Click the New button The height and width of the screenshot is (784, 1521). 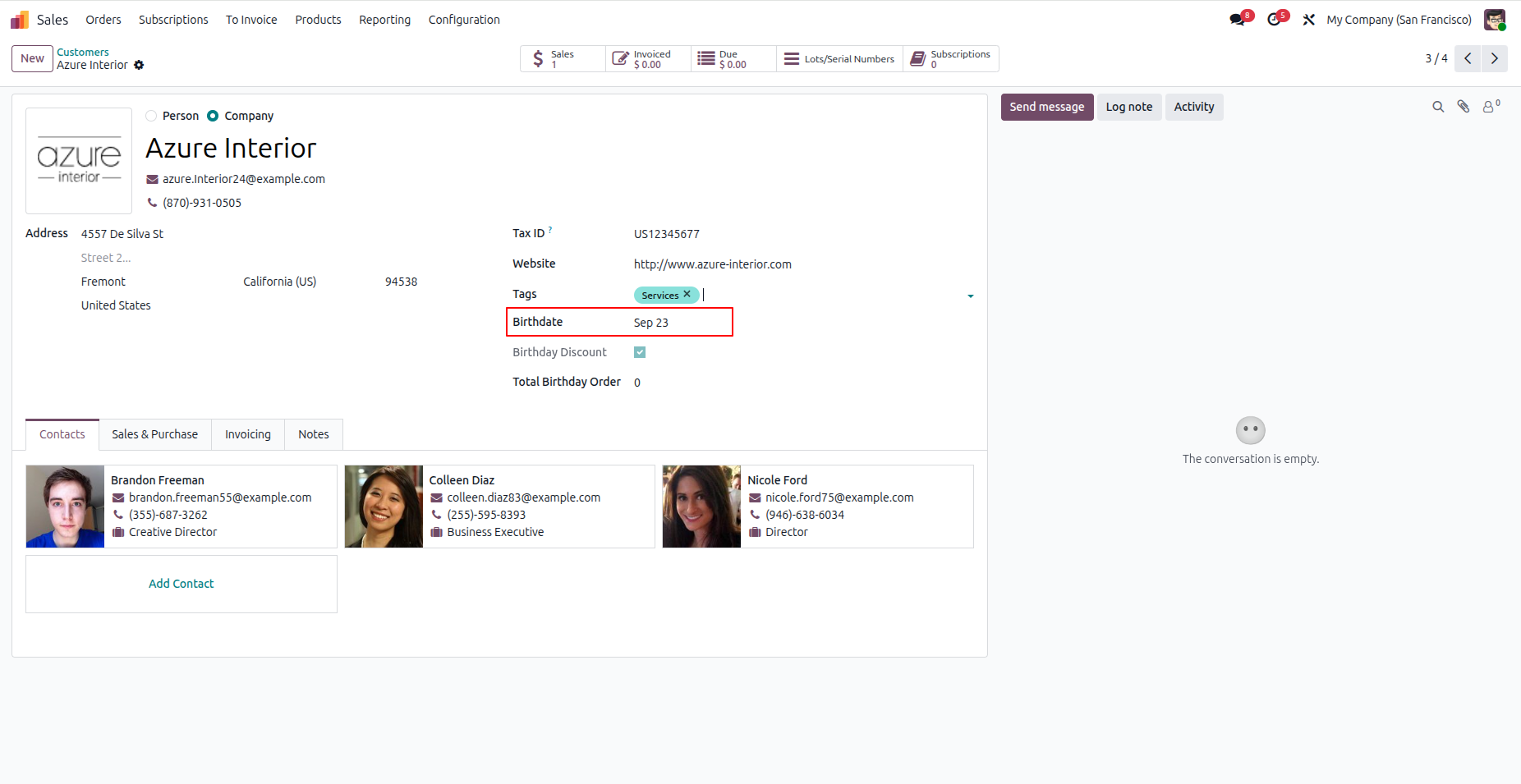[33, 58]
